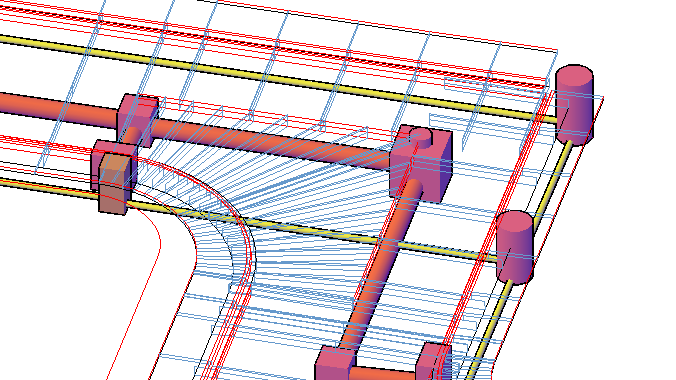Select the small cylinder atop the large box
This screenshot has width=676, height=380.
(420, 138)
